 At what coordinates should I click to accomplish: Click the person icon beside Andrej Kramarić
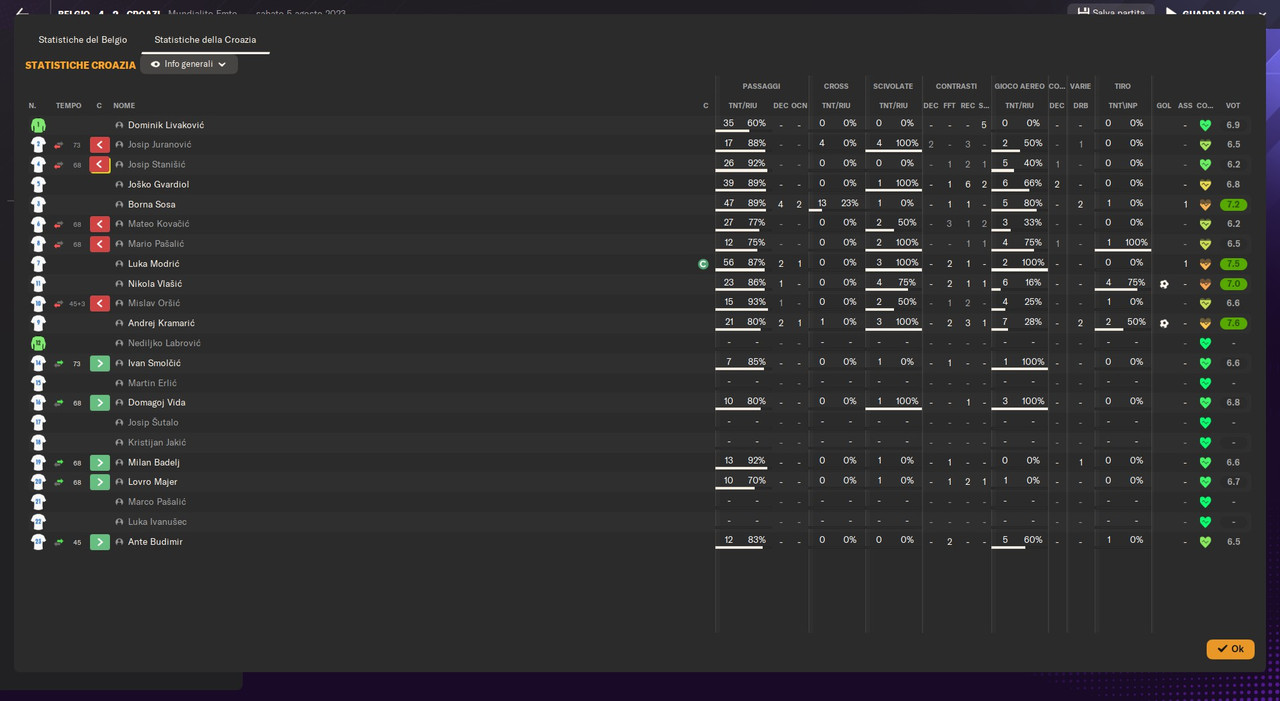tap(119, 323)
